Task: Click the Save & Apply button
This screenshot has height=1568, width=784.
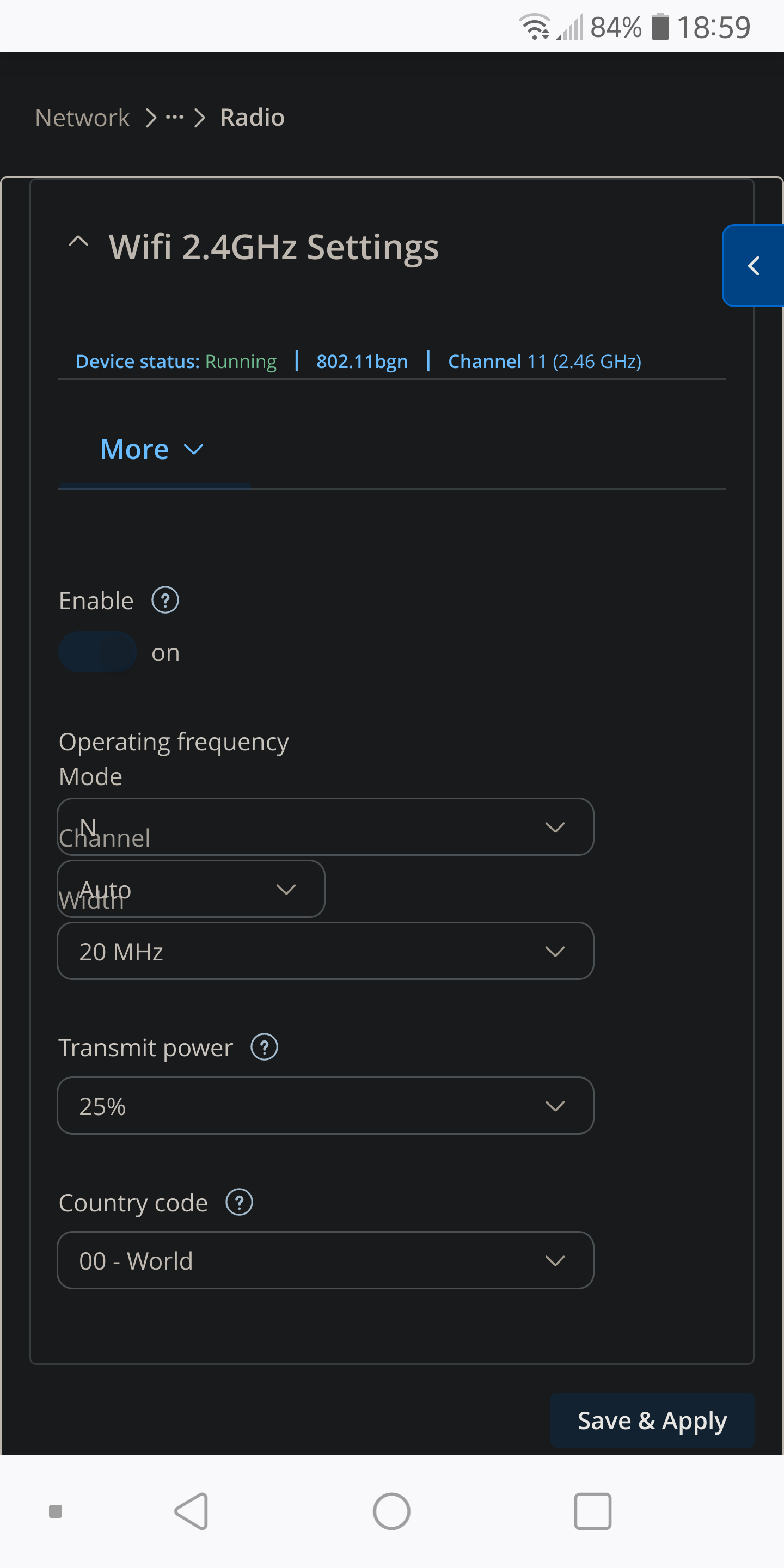Action: [652, 1420]
